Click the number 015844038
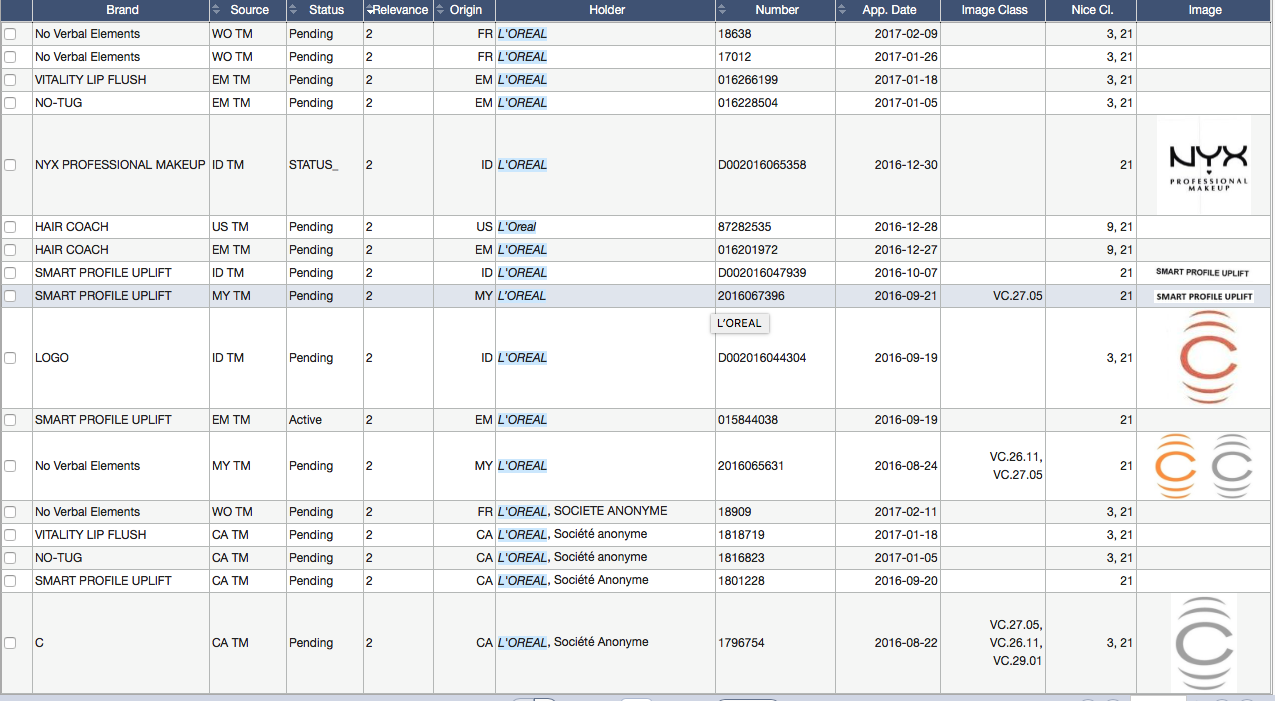The width and height of the screenshot is (1275, 701). 748,420
